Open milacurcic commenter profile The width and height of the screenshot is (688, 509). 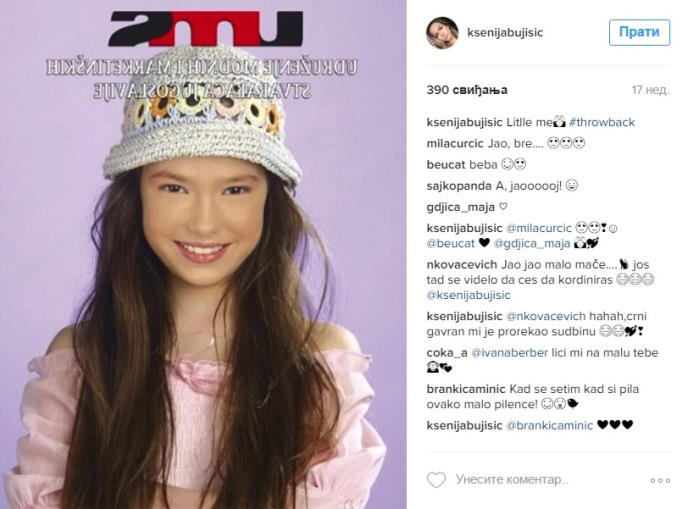(x=455, y=143)
